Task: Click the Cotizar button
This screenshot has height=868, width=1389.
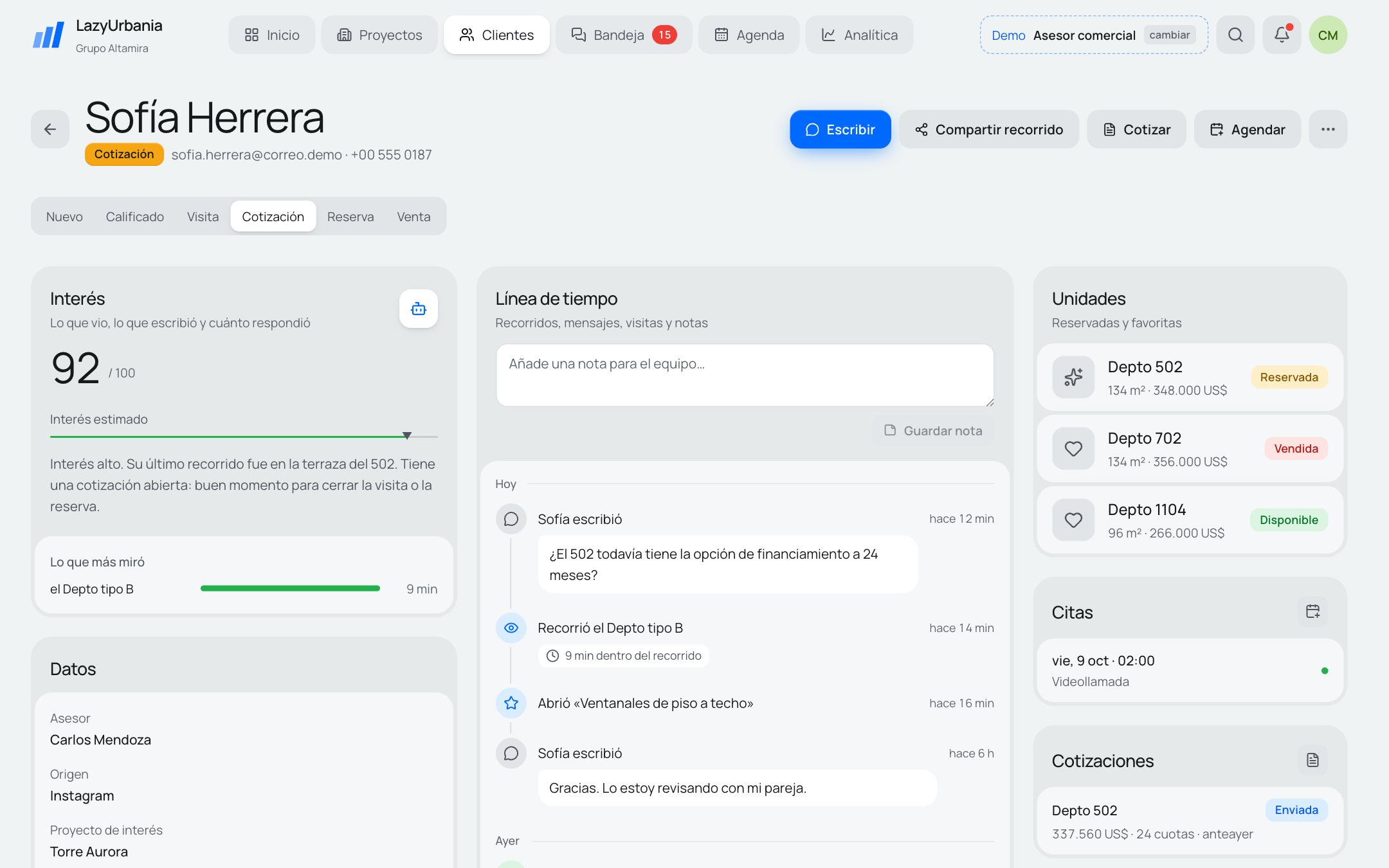Action: 1136,129
